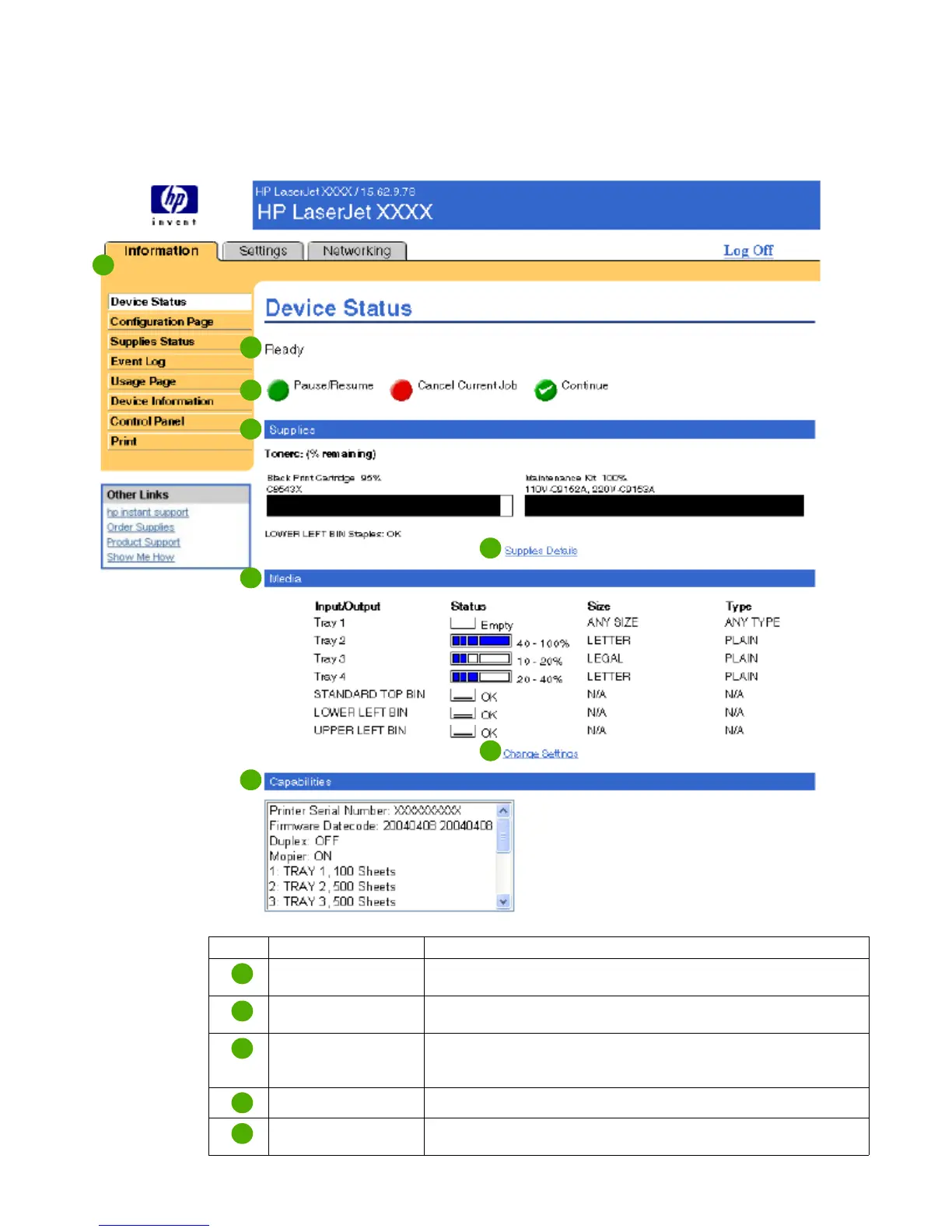Viewport: 952px width, 1232px height.
Task: Click the Supplies section header
Action: coord(540,429)
